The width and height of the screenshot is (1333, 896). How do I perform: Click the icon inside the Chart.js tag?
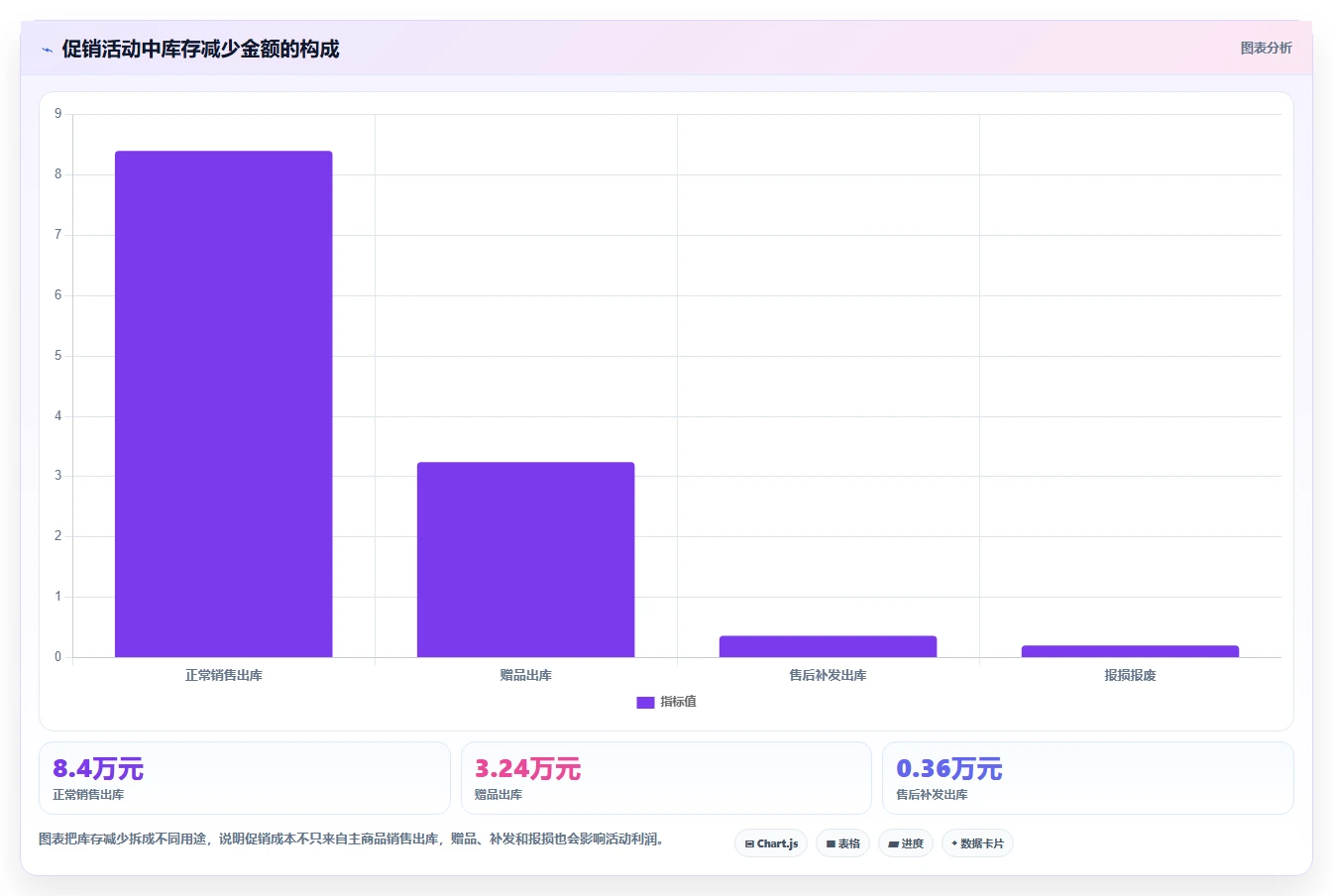(x=749, y=844)
